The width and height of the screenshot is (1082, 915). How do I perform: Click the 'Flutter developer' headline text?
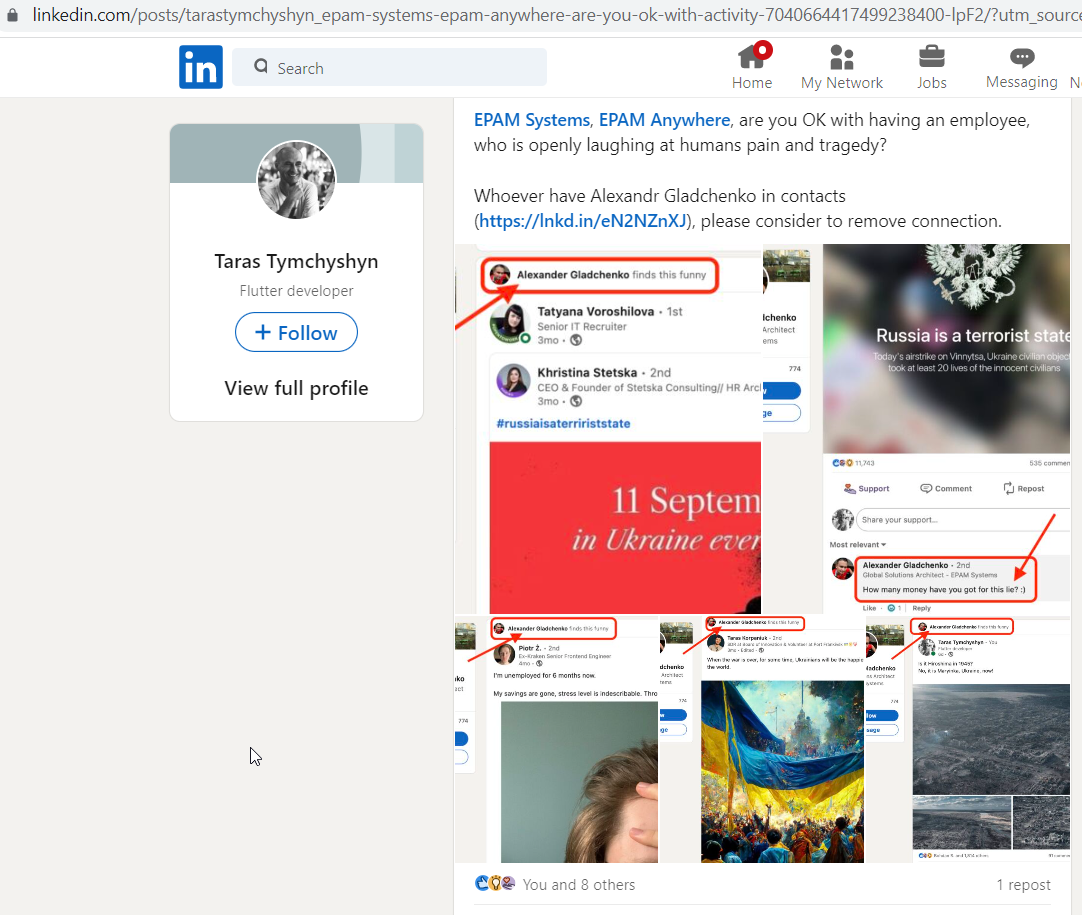pyautogui.click(x=296, y=291)
